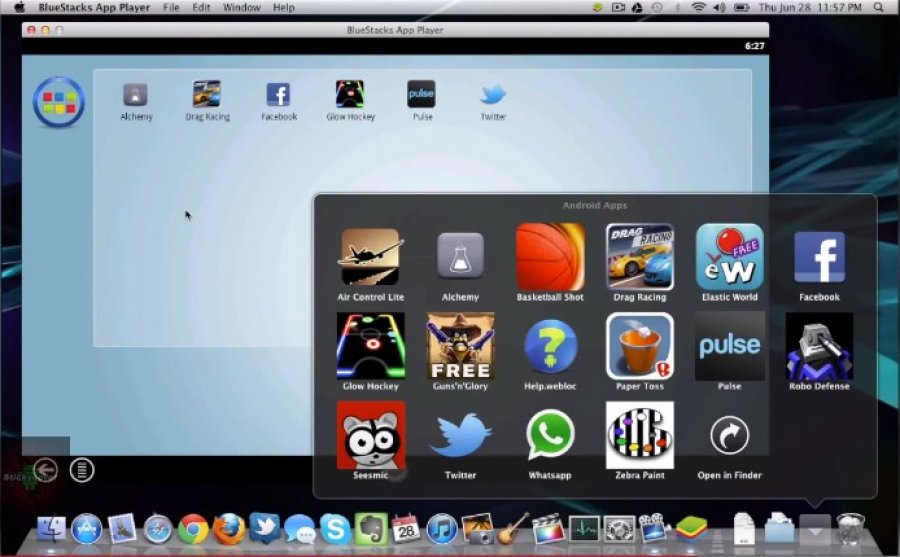Launch Robo Defense game
The height and width of the screenshot is (557, 900).
tap(819, 346)
